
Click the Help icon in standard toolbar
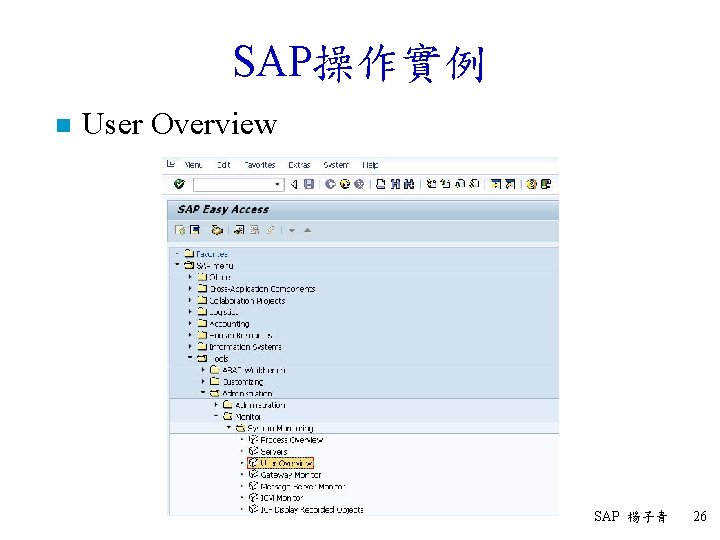coord(531,184)
